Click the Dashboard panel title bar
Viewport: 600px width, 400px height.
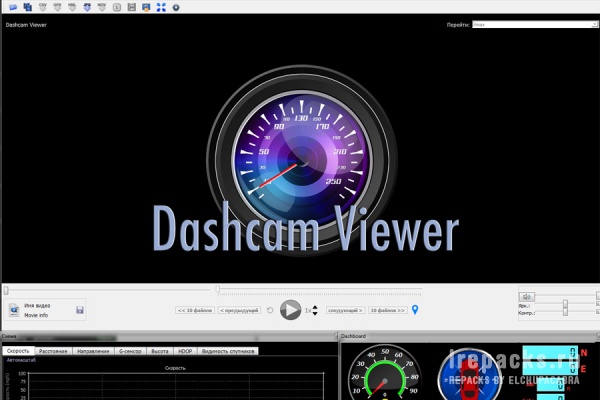point(469,336)
